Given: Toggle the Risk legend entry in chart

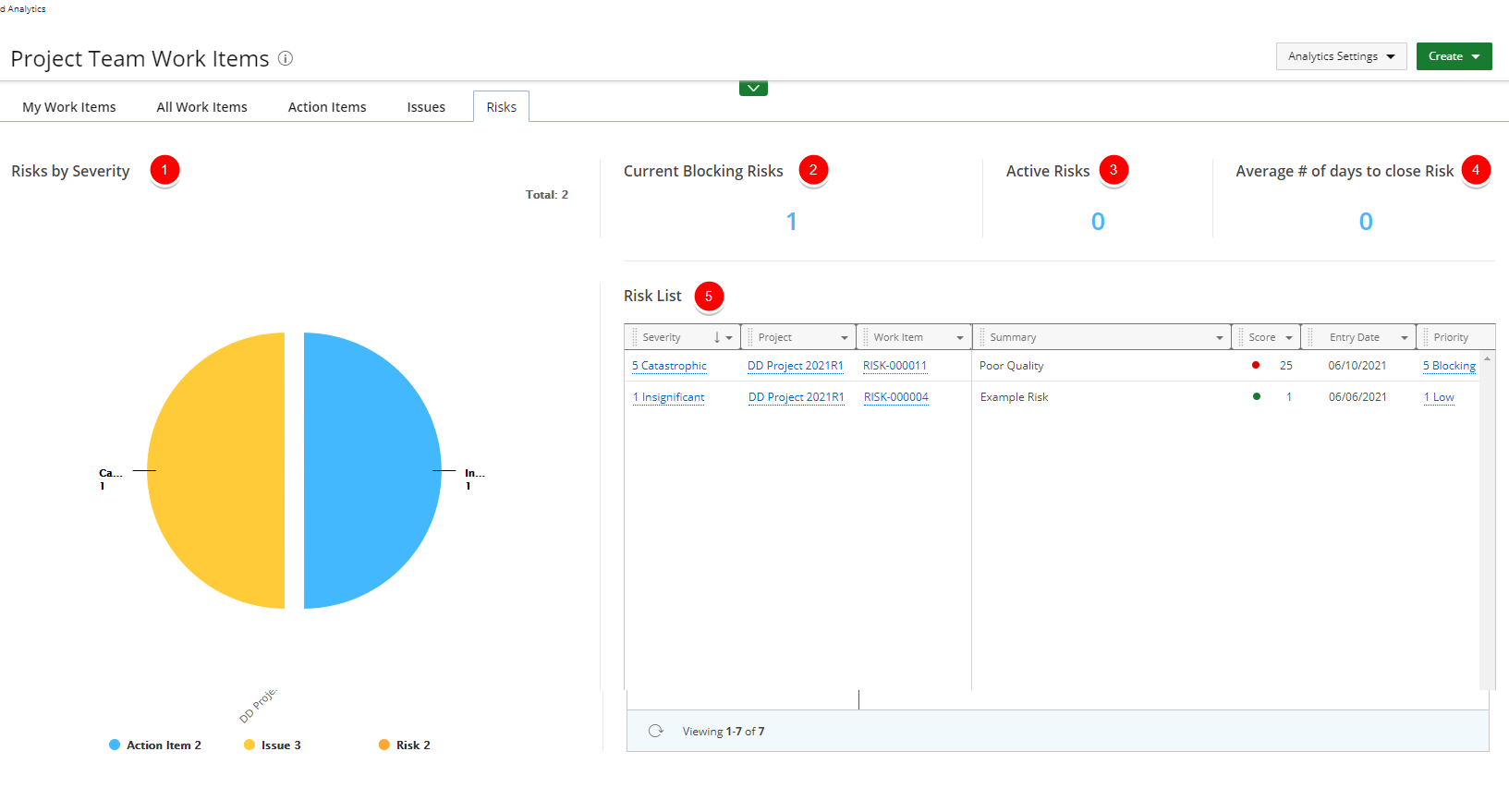Looking at the screenshot, I should pyautogui.click(x=405, y=745).
